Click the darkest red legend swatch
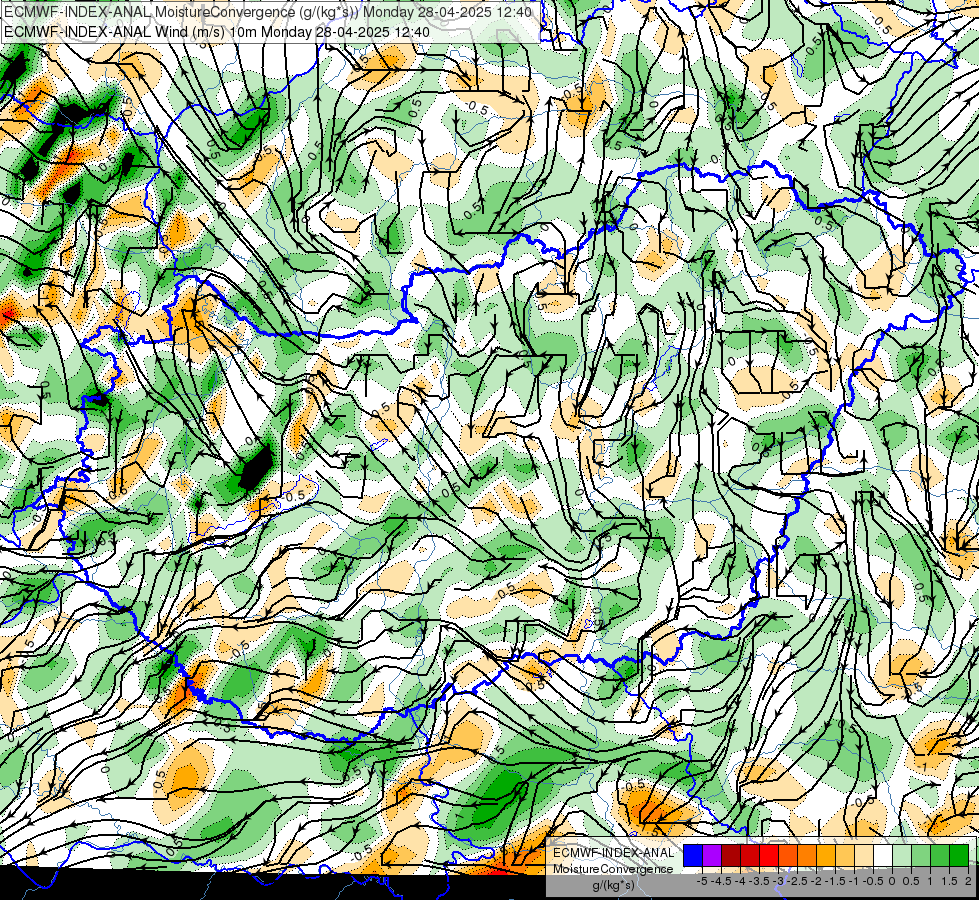Viewport: 979px width, 900px height. pyautogui.click(x=731, y=856)
